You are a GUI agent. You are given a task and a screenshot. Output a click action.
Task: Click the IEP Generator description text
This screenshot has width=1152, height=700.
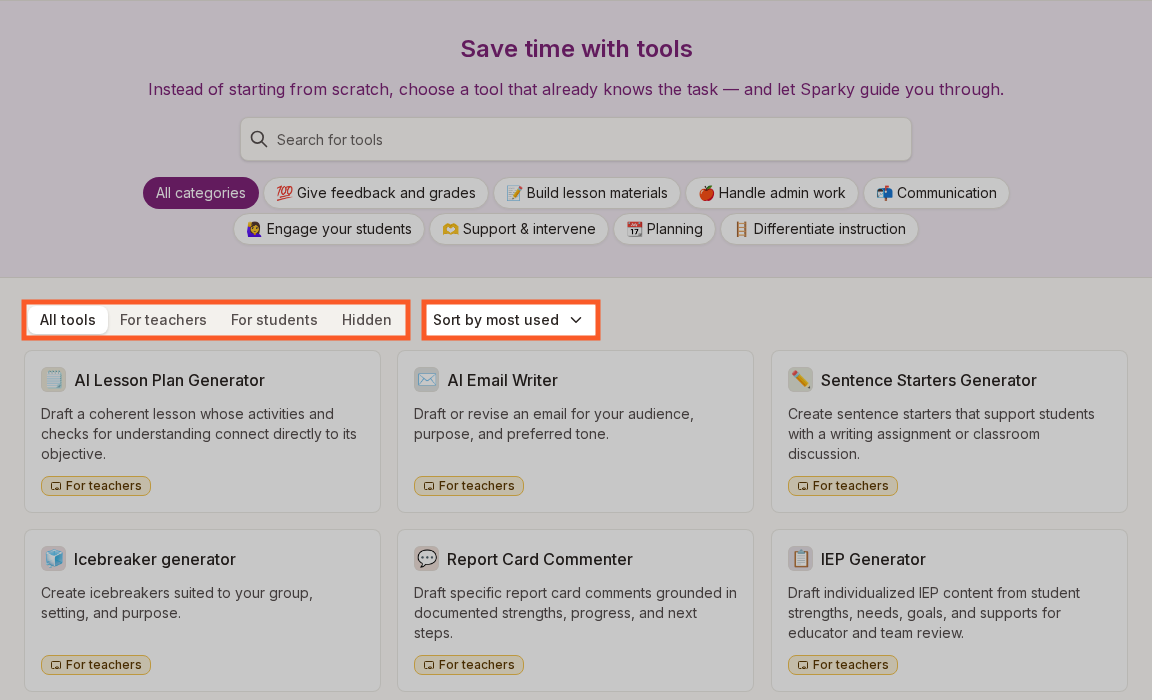(x=934, y=613)
